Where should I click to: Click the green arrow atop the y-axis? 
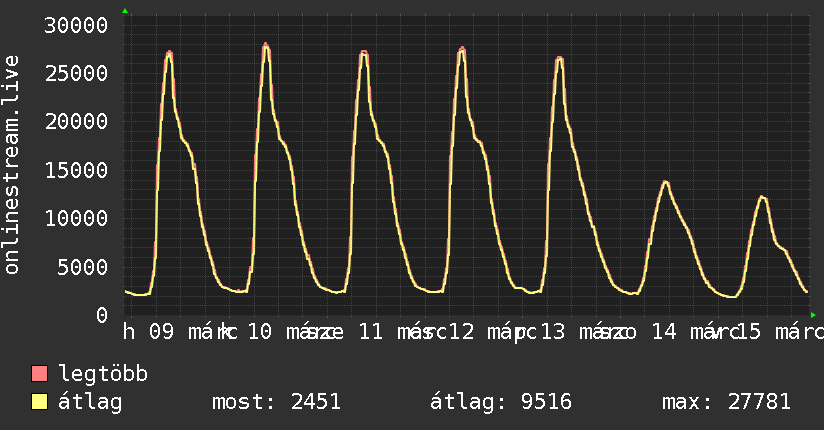click(125, 11)
